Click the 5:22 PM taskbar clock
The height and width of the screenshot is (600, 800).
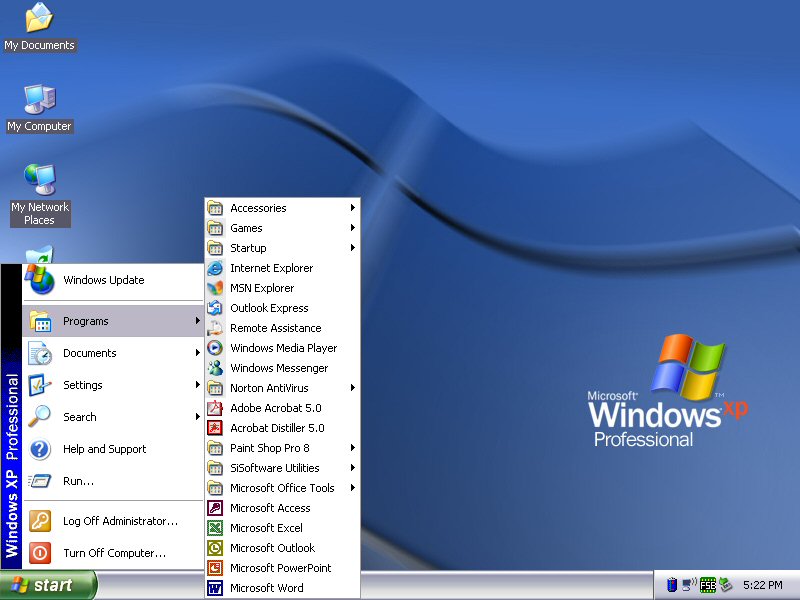tap(763, 585)
